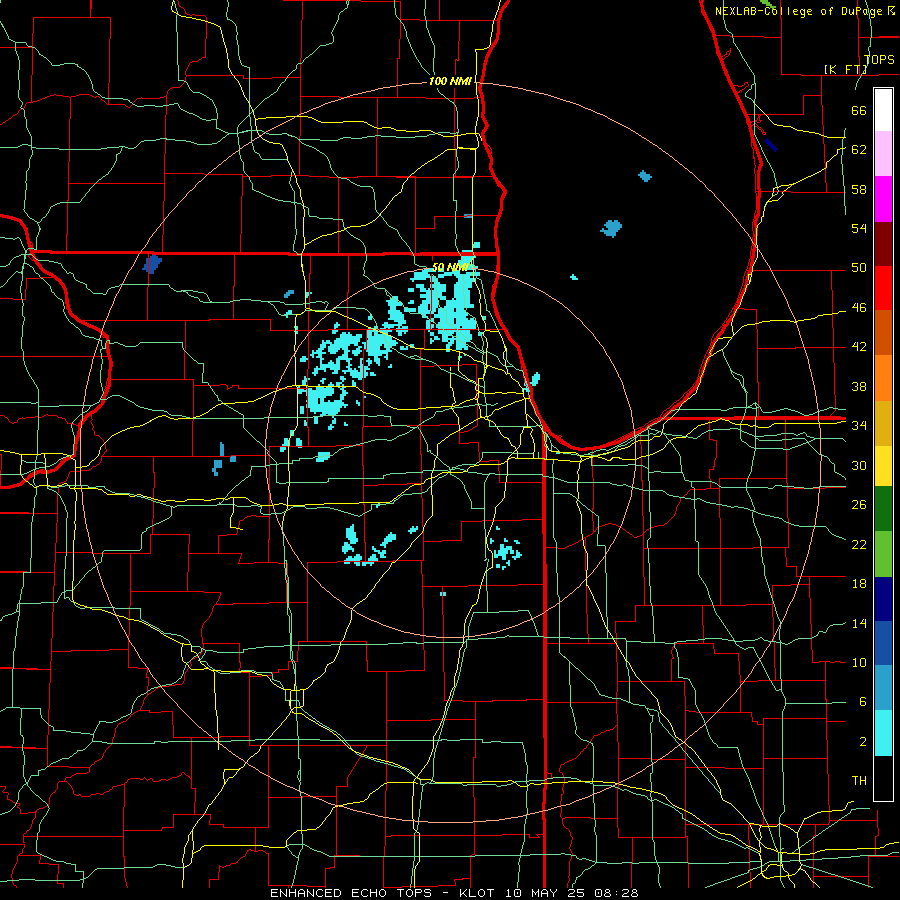This screenshot has height=900, width=900.
Task: Pick the light orange legend color band
Action: click(883, 378)
